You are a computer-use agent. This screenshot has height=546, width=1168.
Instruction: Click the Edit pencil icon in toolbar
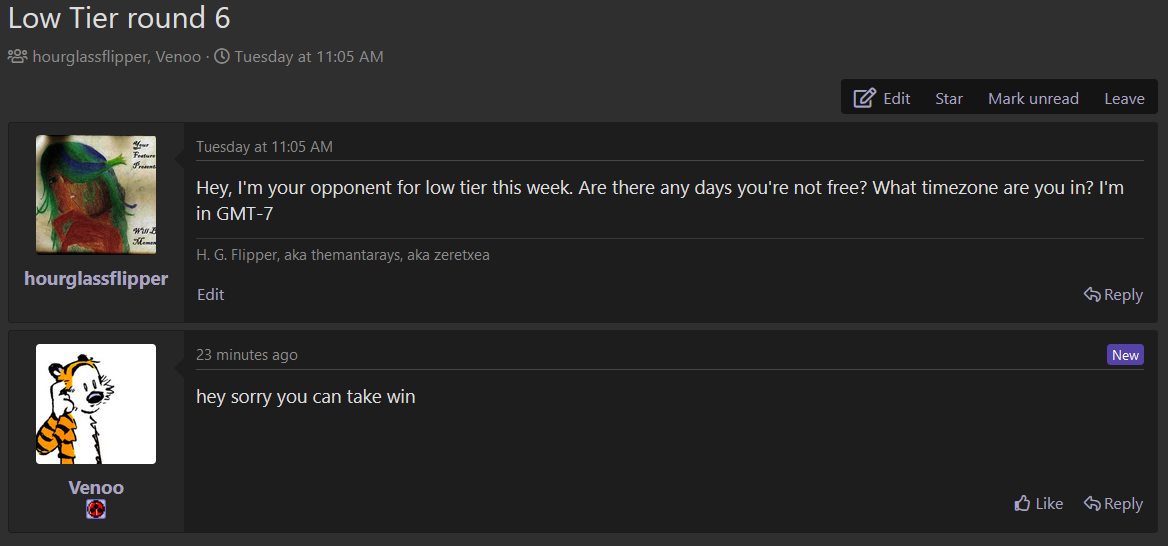[x=864, y=98]
